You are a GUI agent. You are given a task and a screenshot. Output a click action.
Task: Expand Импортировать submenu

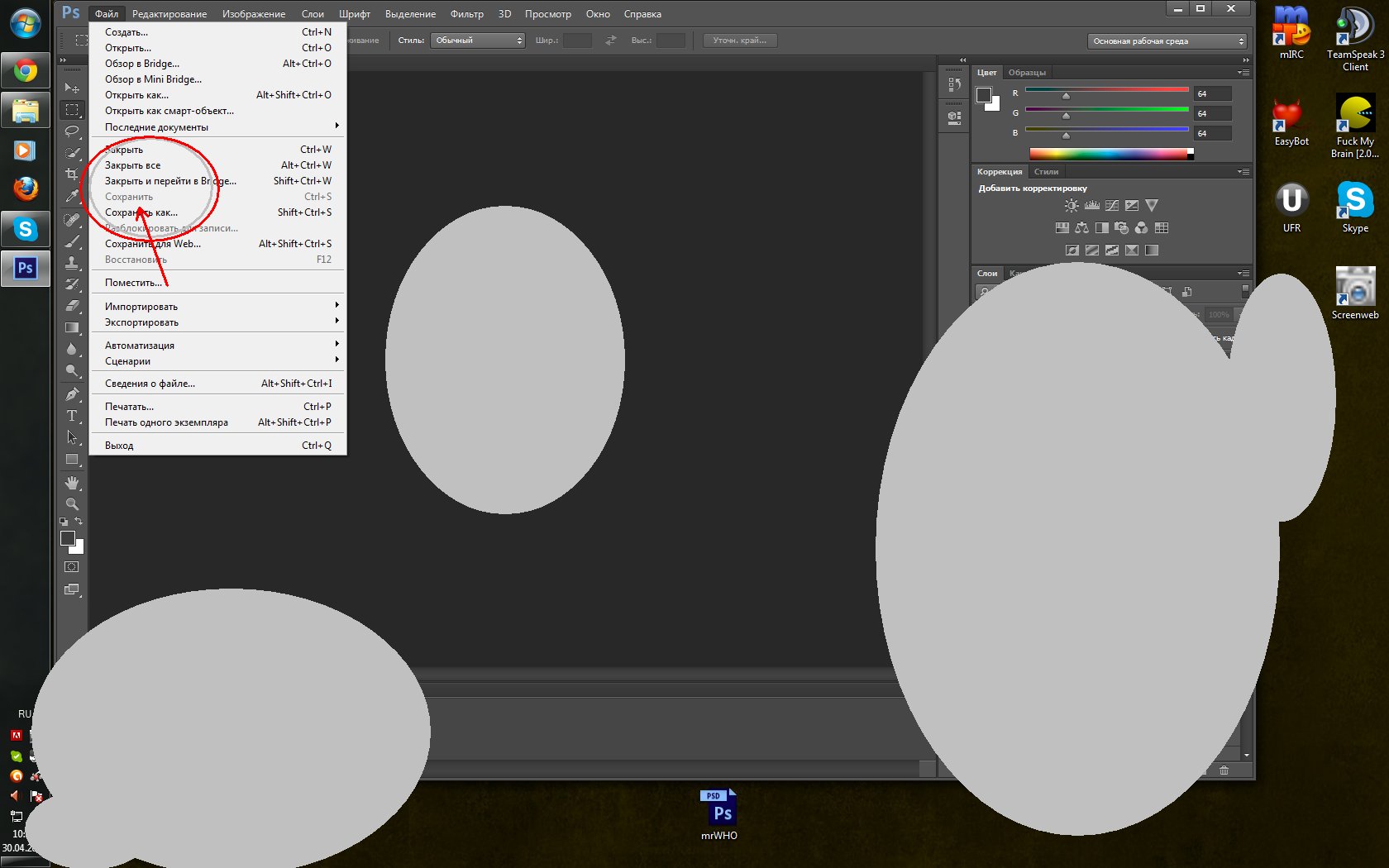218,307
